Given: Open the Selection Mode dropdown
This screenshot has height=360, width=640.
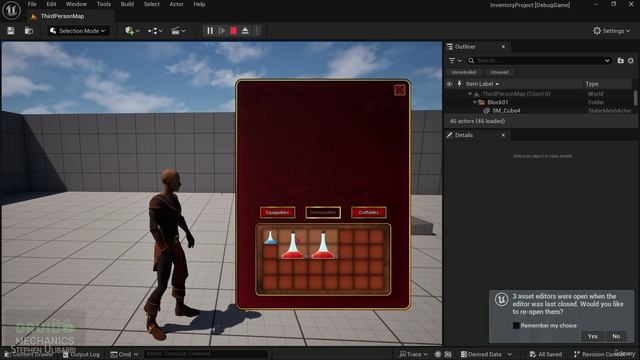Looking at the screenshot, I should click(78, 31).
